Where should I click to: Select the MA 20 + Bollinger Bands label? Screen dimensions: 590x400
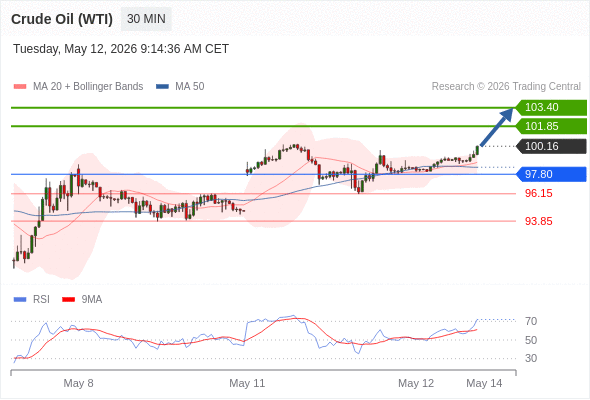(88, 87)
